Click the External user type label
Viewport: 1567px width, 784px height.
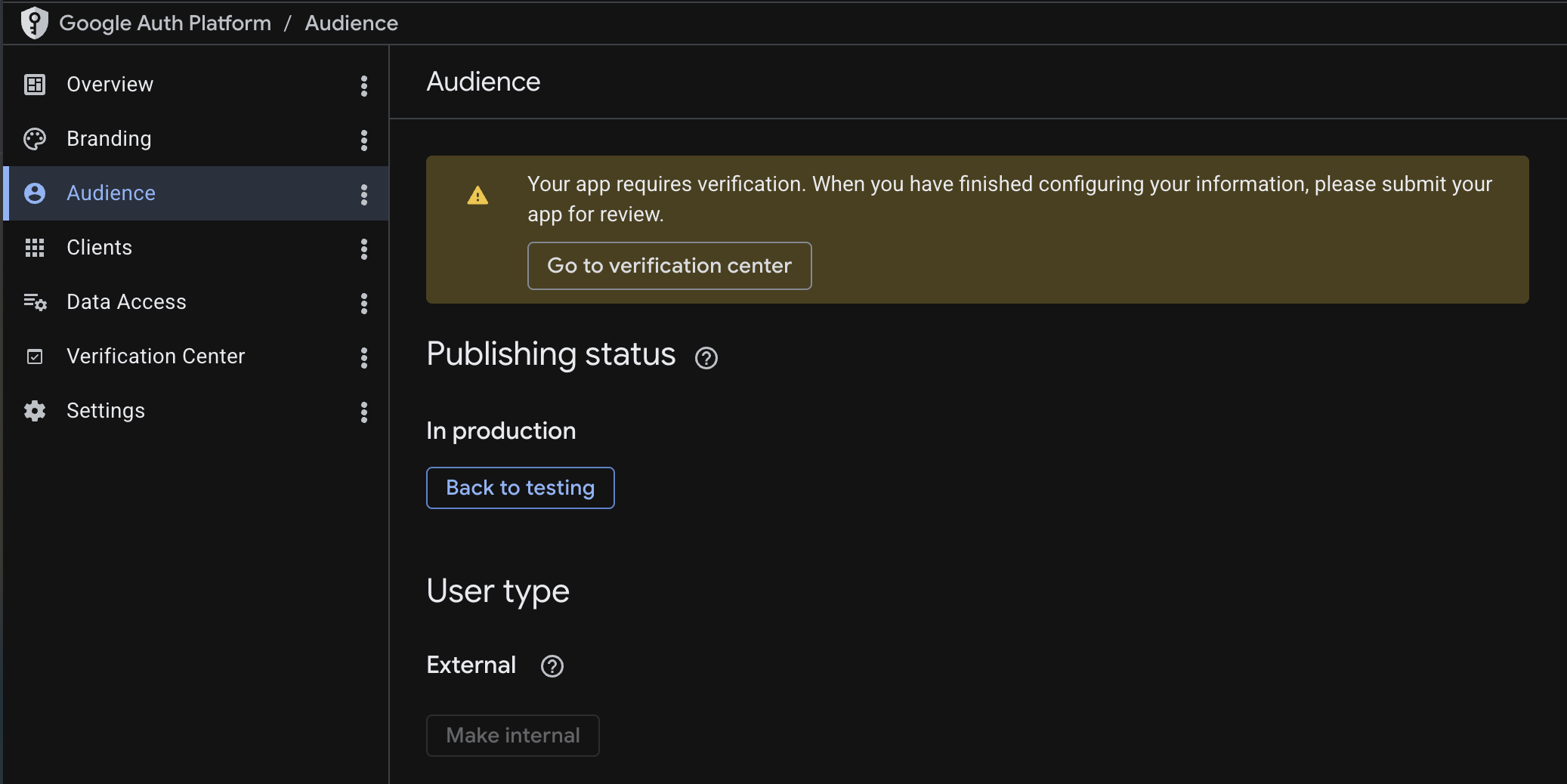coord(471,665)
